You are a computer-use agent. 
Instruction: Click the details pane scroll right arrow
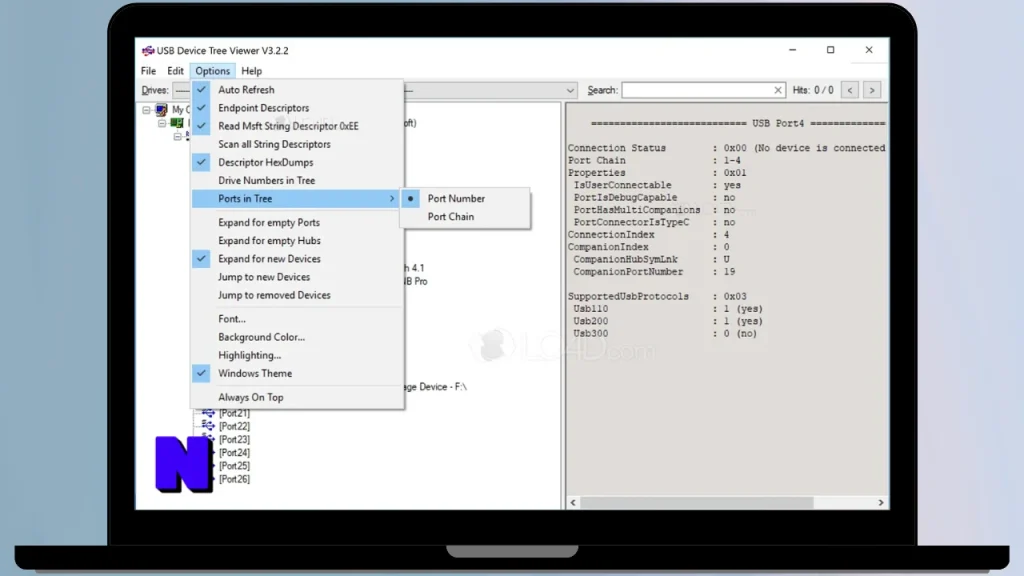pyautogui.click(x=880, y=503)
